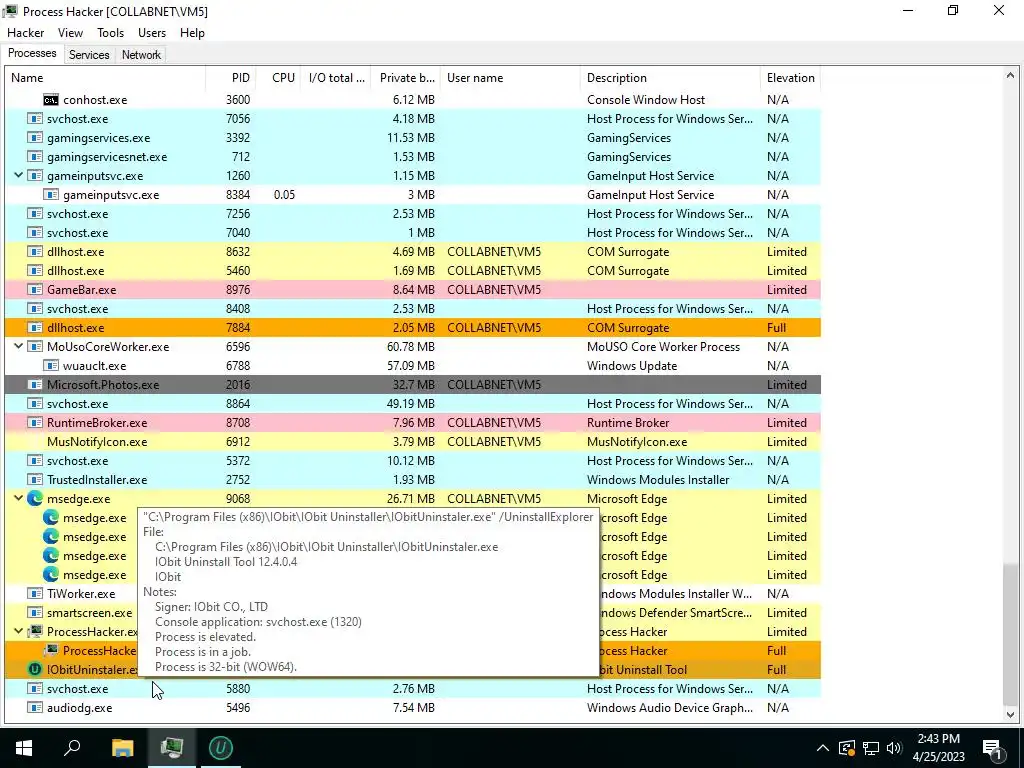Click the Full elevation cell of dllhost.exe
The height and width of the screenshot is (768, 1024).
[776, 328]
